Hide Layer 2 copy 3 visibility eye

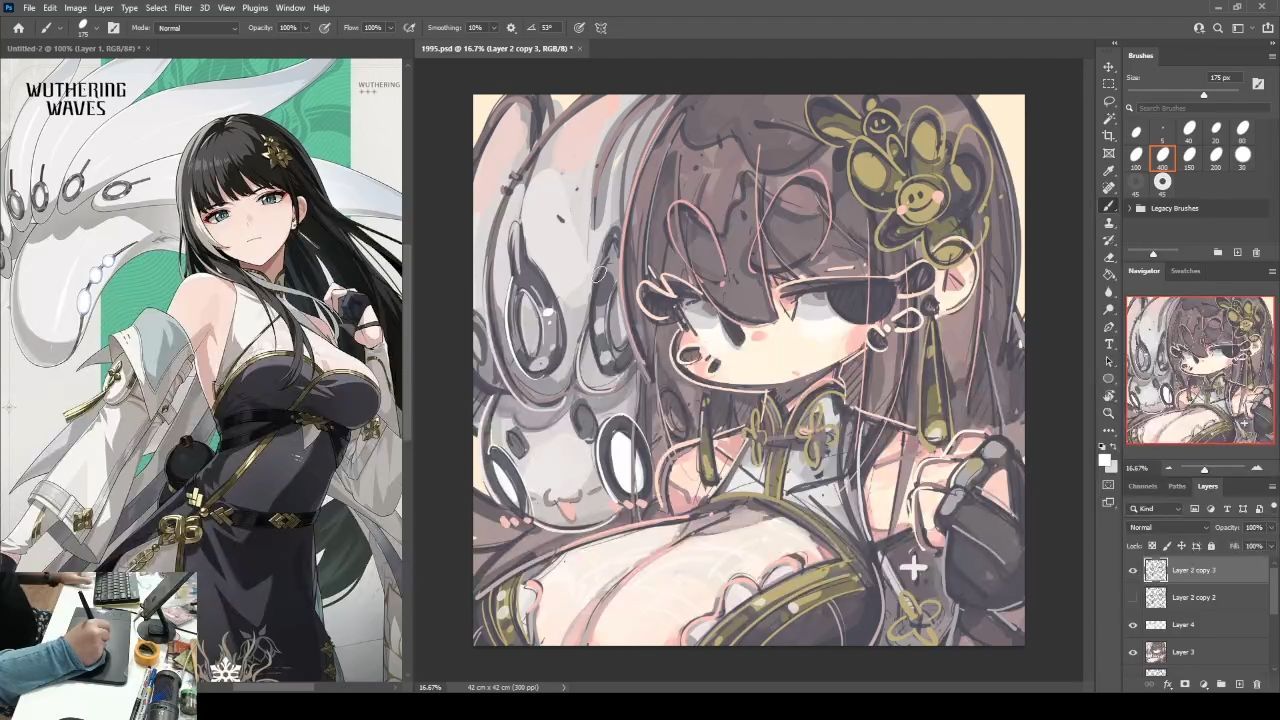pyautogui.click(x=1133, y=570)
